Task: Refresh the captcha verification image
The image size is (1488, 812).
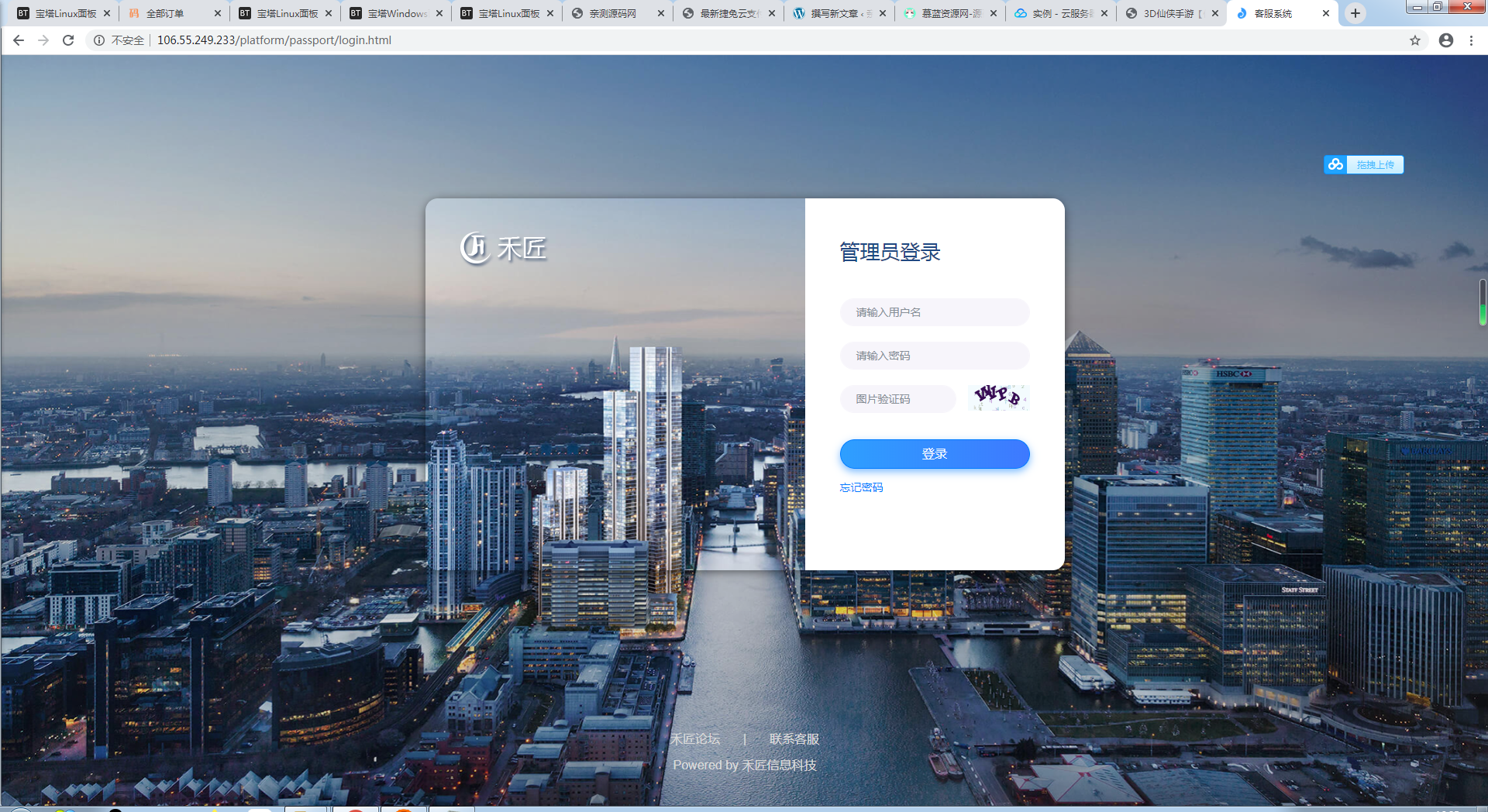Action: click(x=999, y=397)
